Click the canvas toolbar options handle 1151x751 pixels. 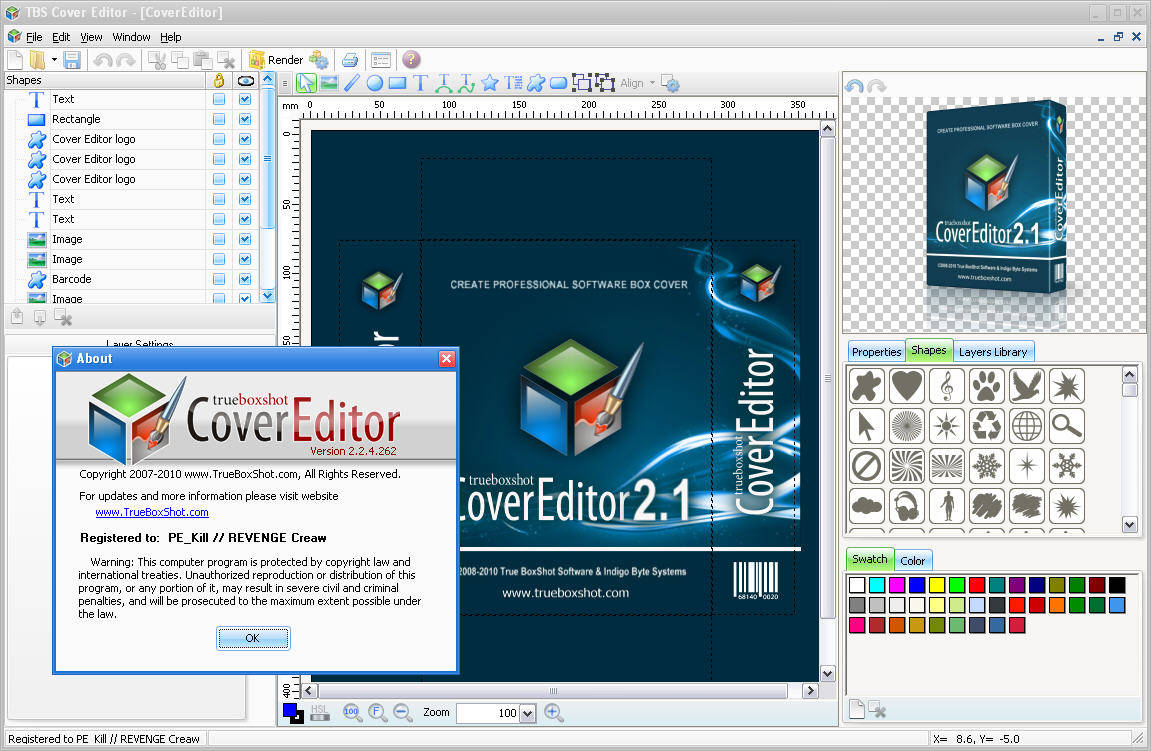285,83
